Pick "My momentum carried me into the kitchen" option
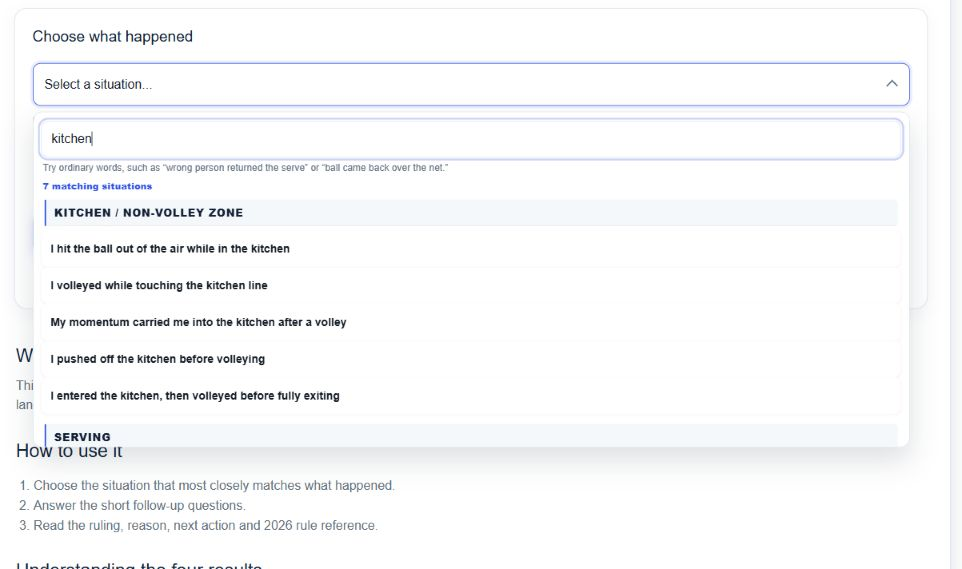This screenshot has width=962, height=569. click(471, 322)
